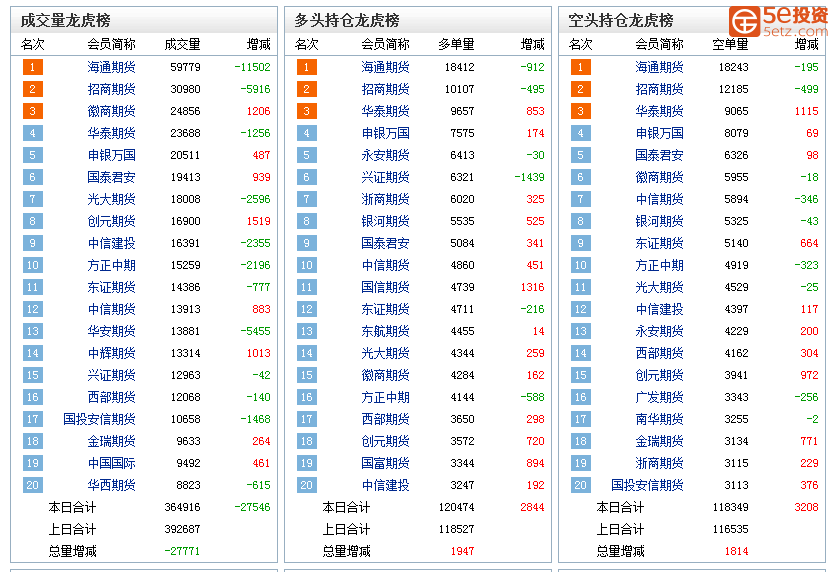Click the change value -27546
Viewport: 836px width, 572px height.
coord(252,507)
